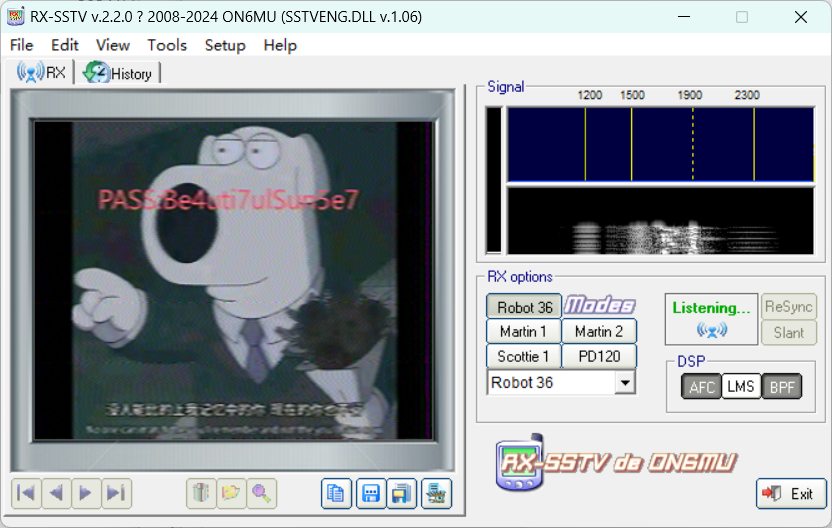Click the single floppy disk save icon
This screenshot has width=832, height=528.
click(371, 494)
